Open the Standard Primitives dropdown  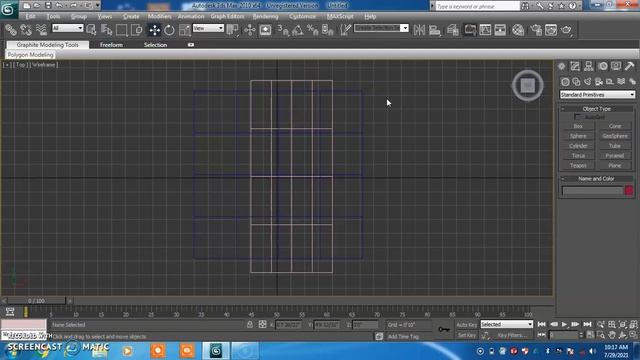tap(597, 95)
